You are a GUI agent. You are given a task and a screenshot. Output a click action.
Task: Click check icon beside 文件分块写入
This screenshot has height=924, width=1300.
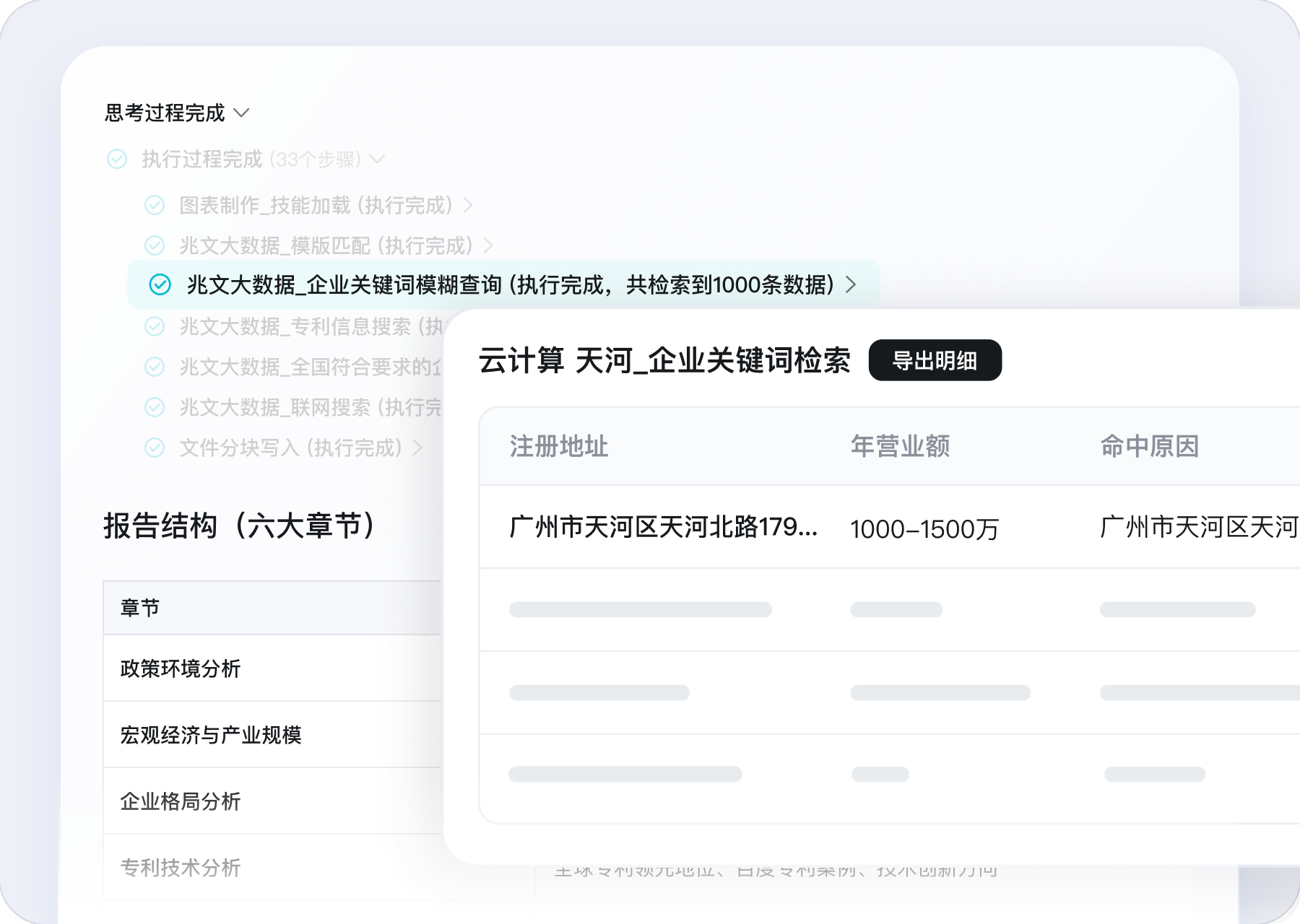tap(155, 448)
